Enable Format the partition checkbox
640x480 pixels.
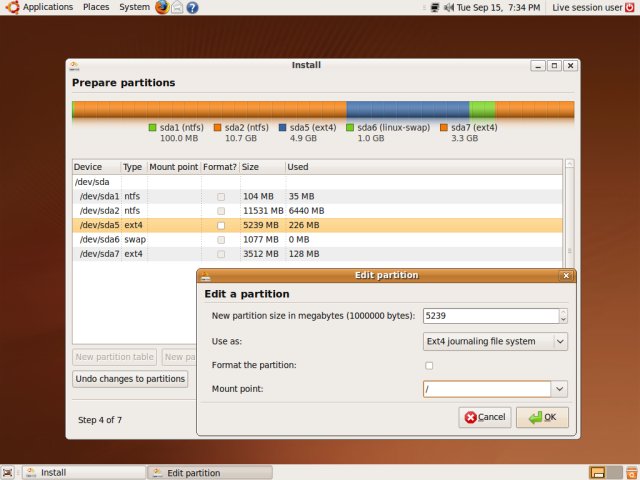pos(429,365)
